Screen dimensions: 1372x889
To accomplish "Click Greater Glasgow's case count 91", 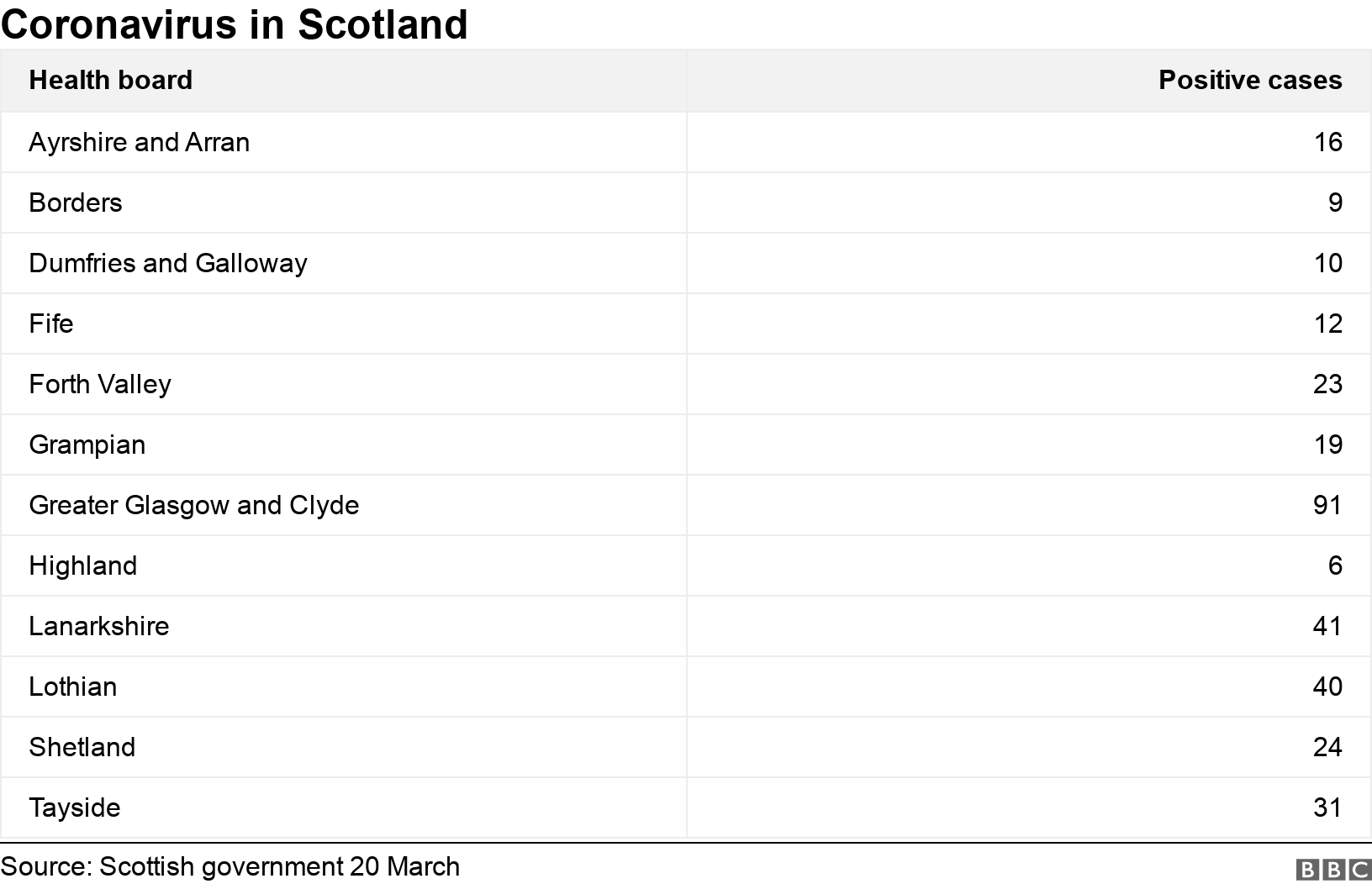I will (x=1327, y=505).
